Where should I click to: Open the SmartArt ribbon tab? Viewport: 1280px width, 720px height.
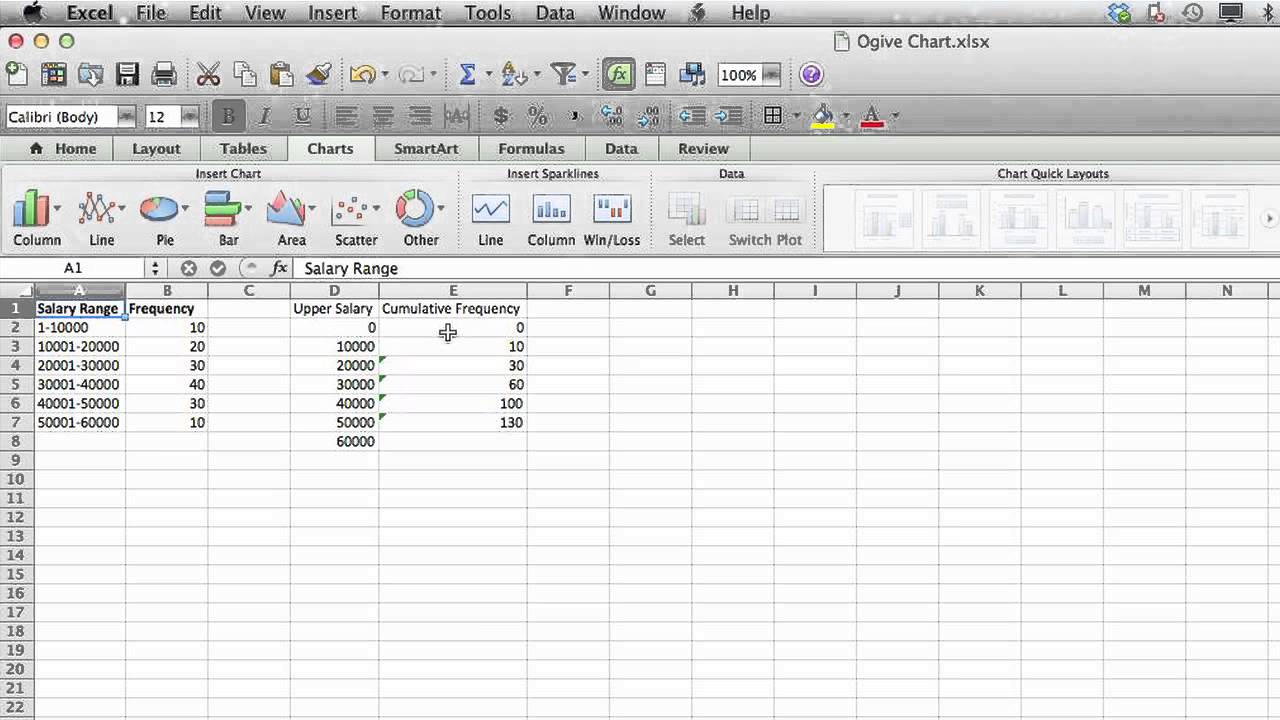[426, 148]
